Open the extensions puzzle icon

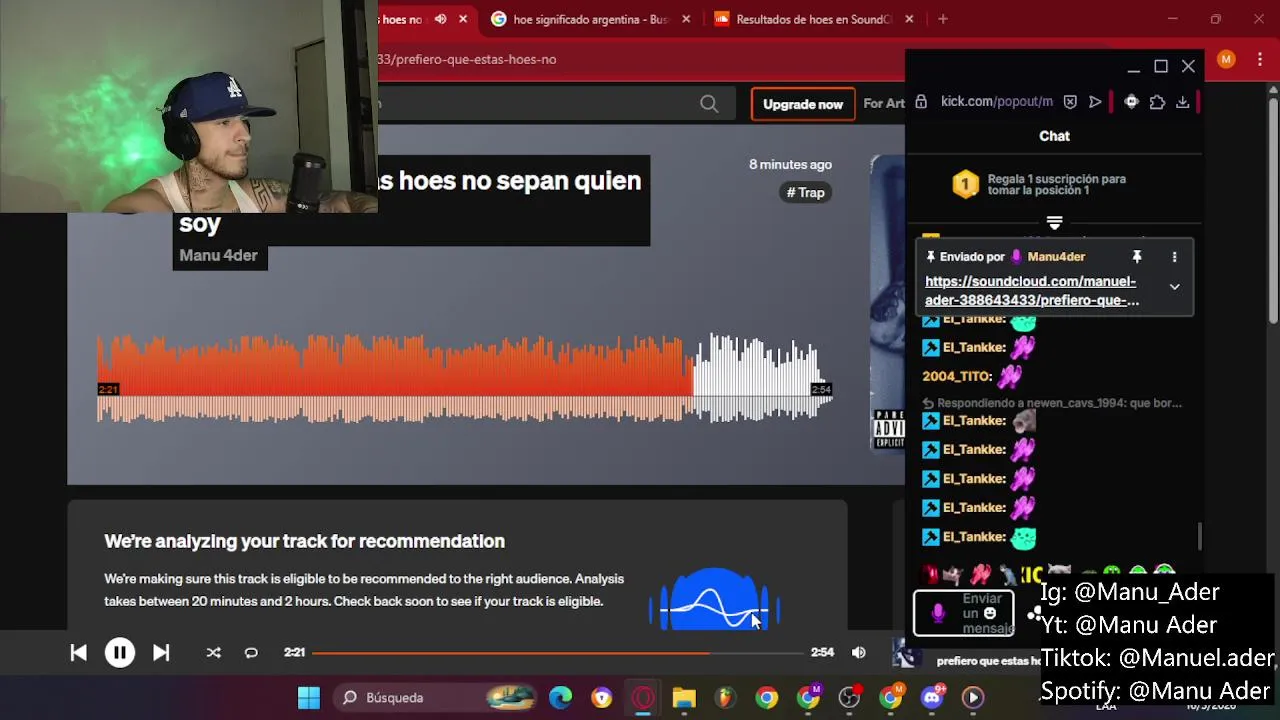tap(1157, 101)
